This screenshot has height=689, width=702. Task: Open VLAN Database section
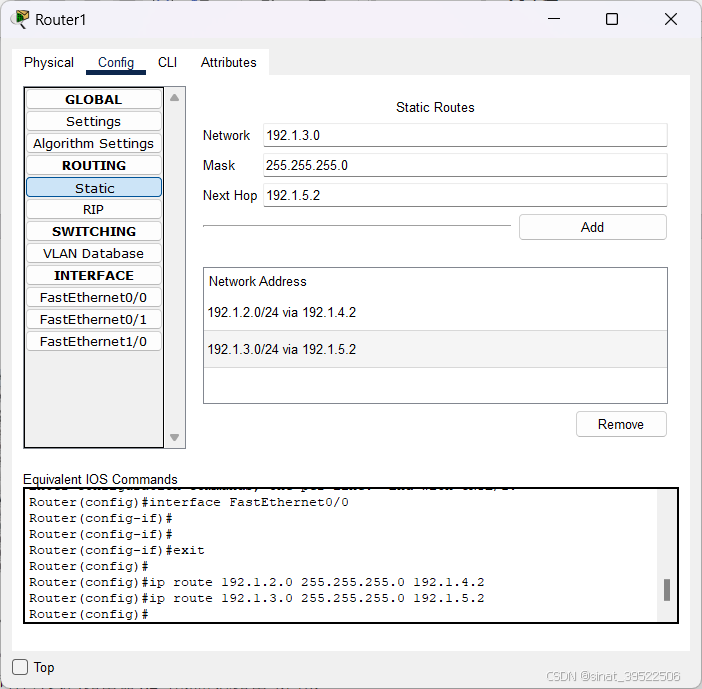coord(93,253)
